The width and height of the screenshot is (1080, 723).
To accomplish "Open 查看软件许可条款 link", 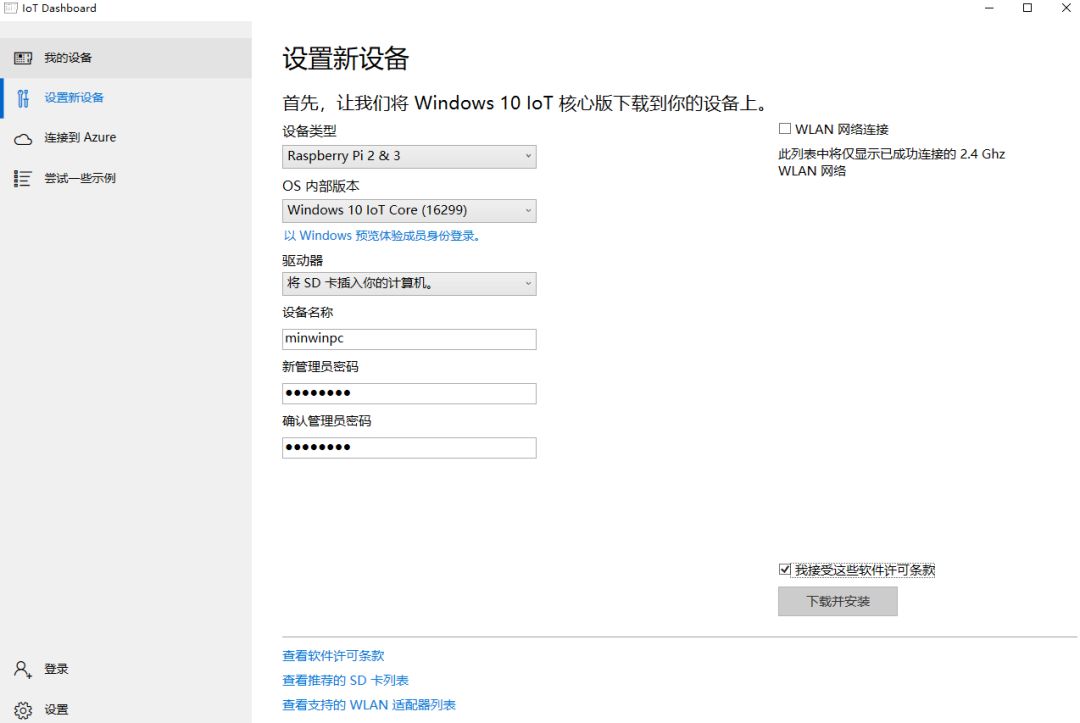I will (333, 656).
